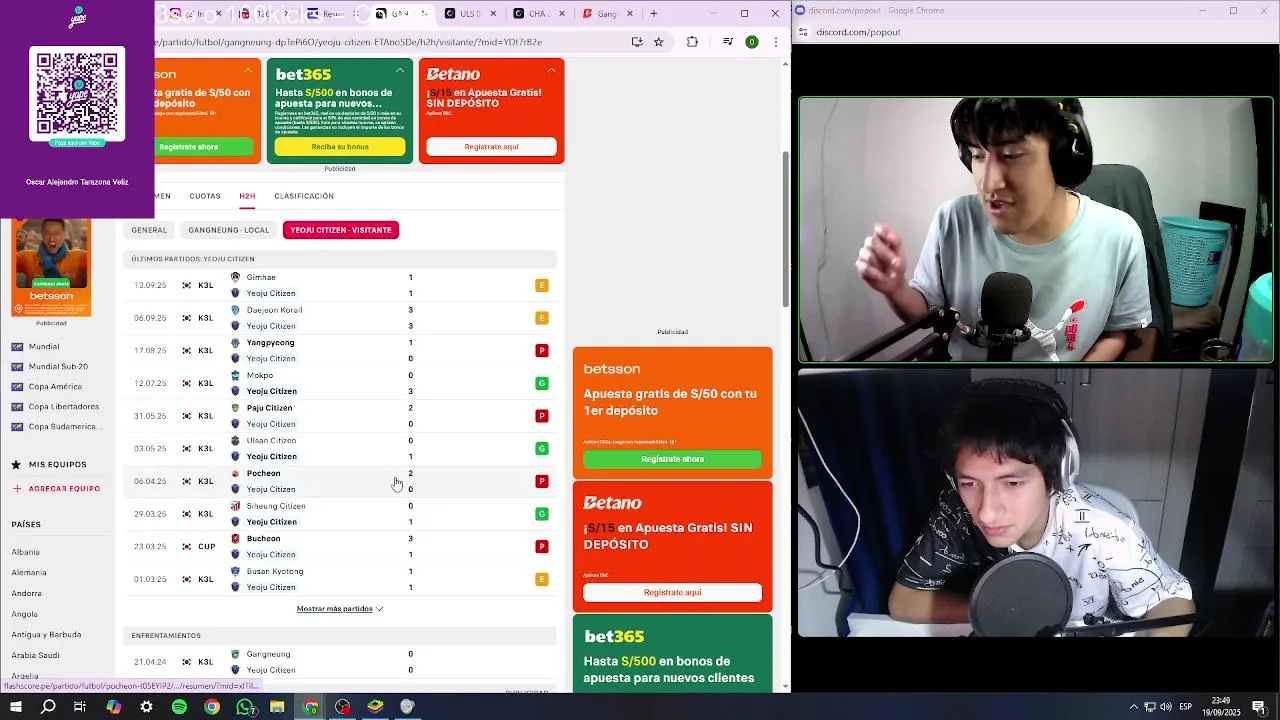The image size is (1280, 720).
Task: Click the E badge for Busan Kyotong match
Action: (x=542, y=579)
